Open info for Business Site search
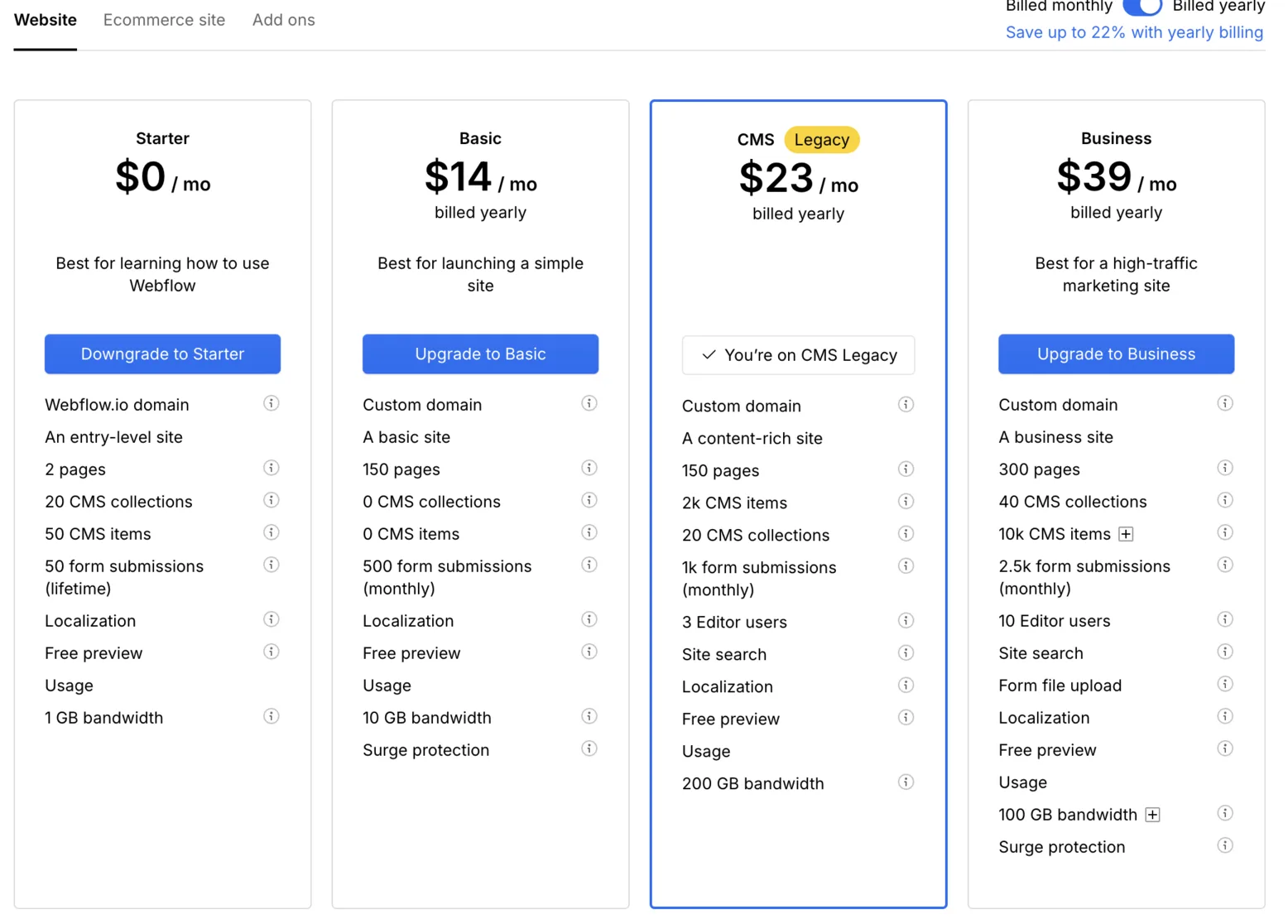This screenshot has height=924, width=1288. pyautogui.click(x=1224, y=652)
